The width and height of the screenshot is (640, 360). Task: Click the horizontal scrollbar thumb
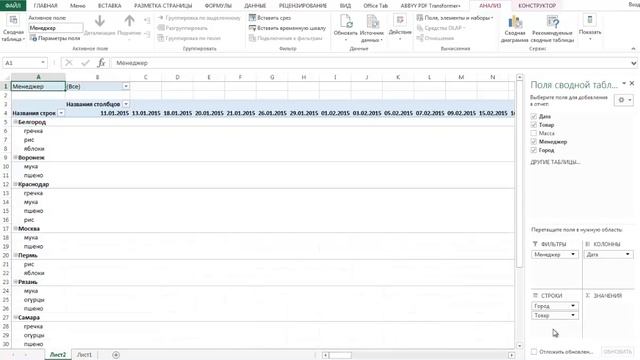click(340, 355)
